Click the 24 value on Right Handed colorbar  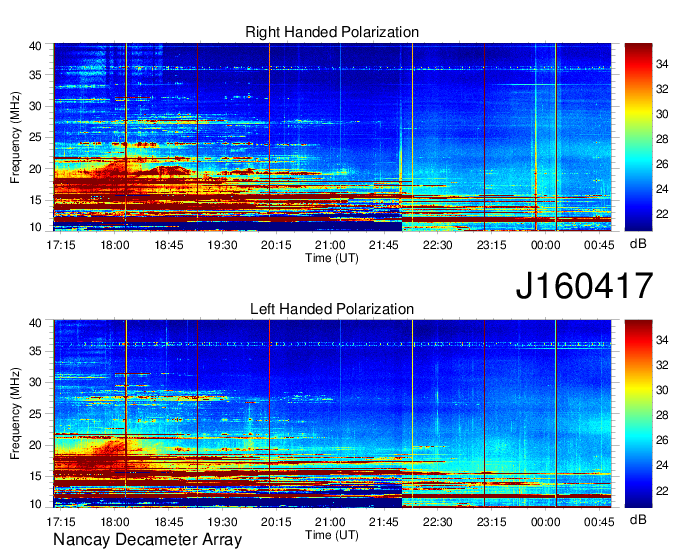662,189
